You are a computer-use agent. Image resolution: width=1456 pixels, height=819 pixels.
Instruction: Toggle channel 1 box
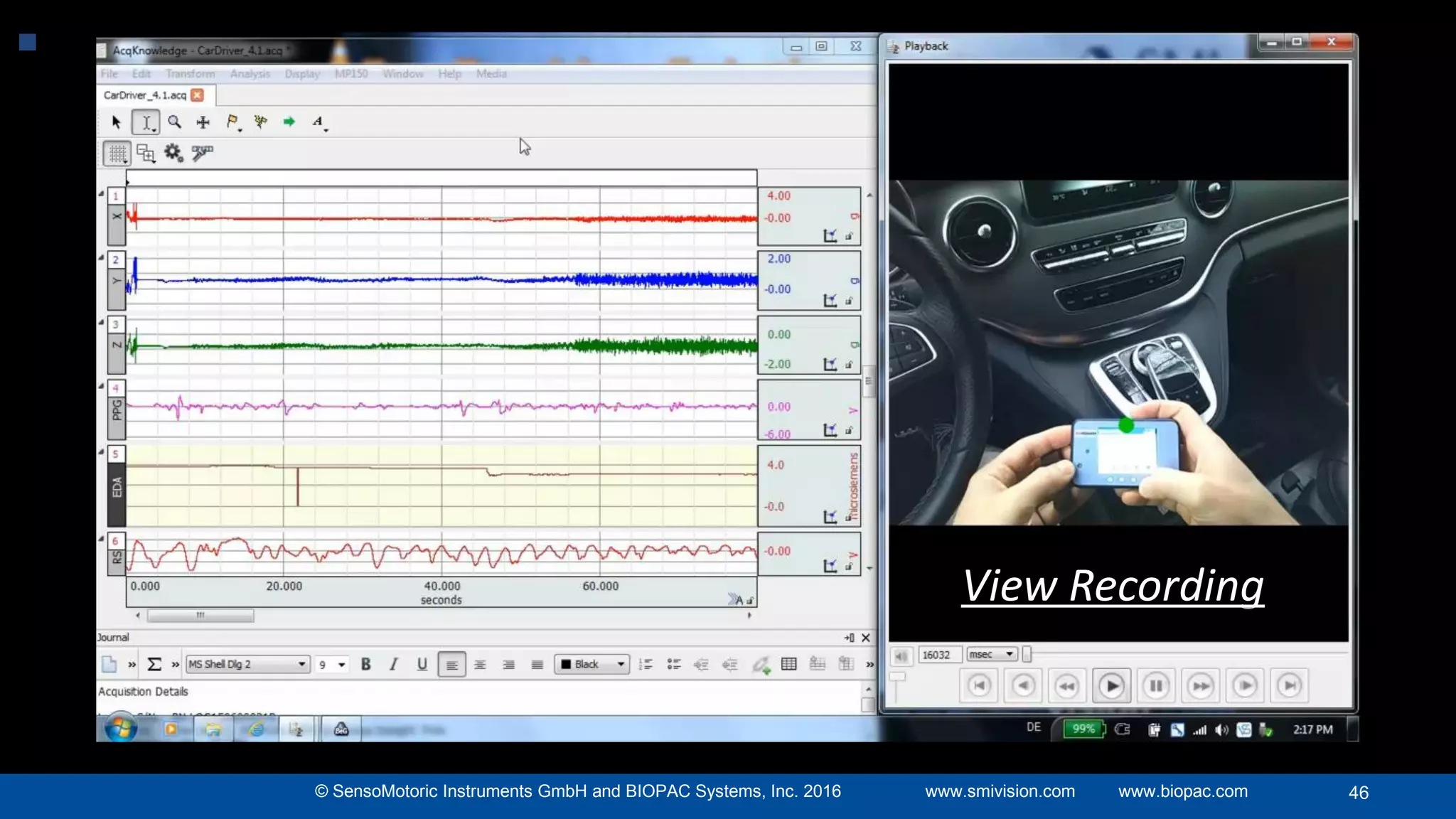pos(116,196)
